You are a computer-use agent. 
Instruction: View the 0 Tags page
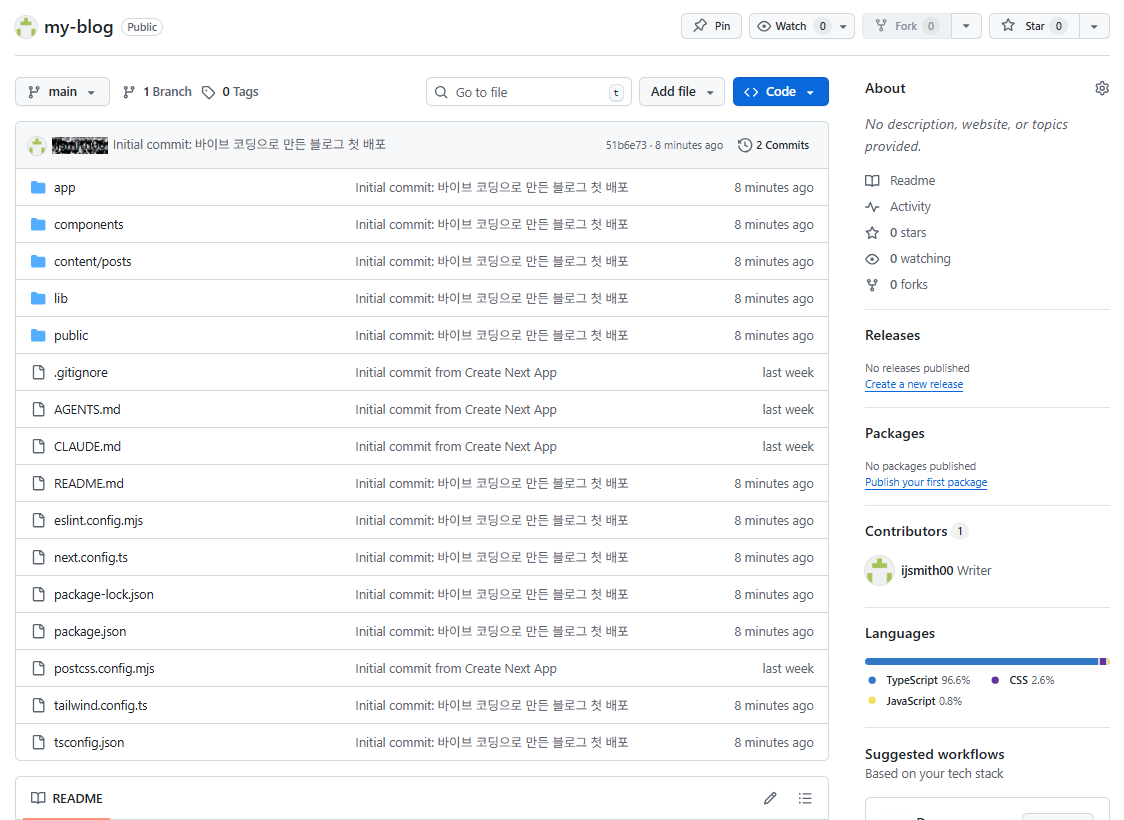pyautogui.click(x=231, y=92)
